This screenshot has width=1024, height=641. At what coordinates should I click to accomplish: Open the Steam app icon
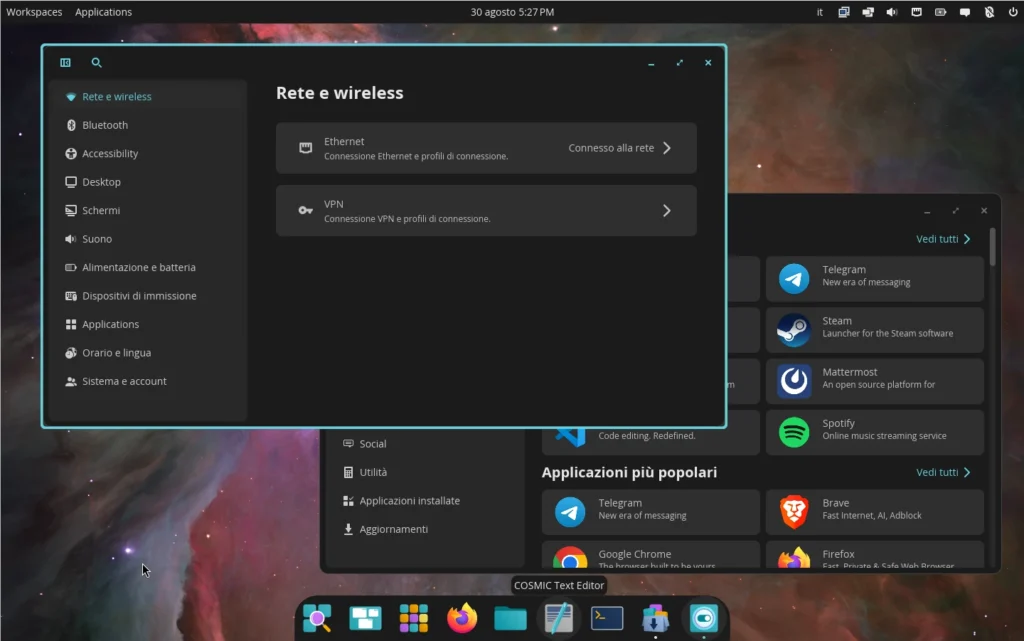point(794,329)
